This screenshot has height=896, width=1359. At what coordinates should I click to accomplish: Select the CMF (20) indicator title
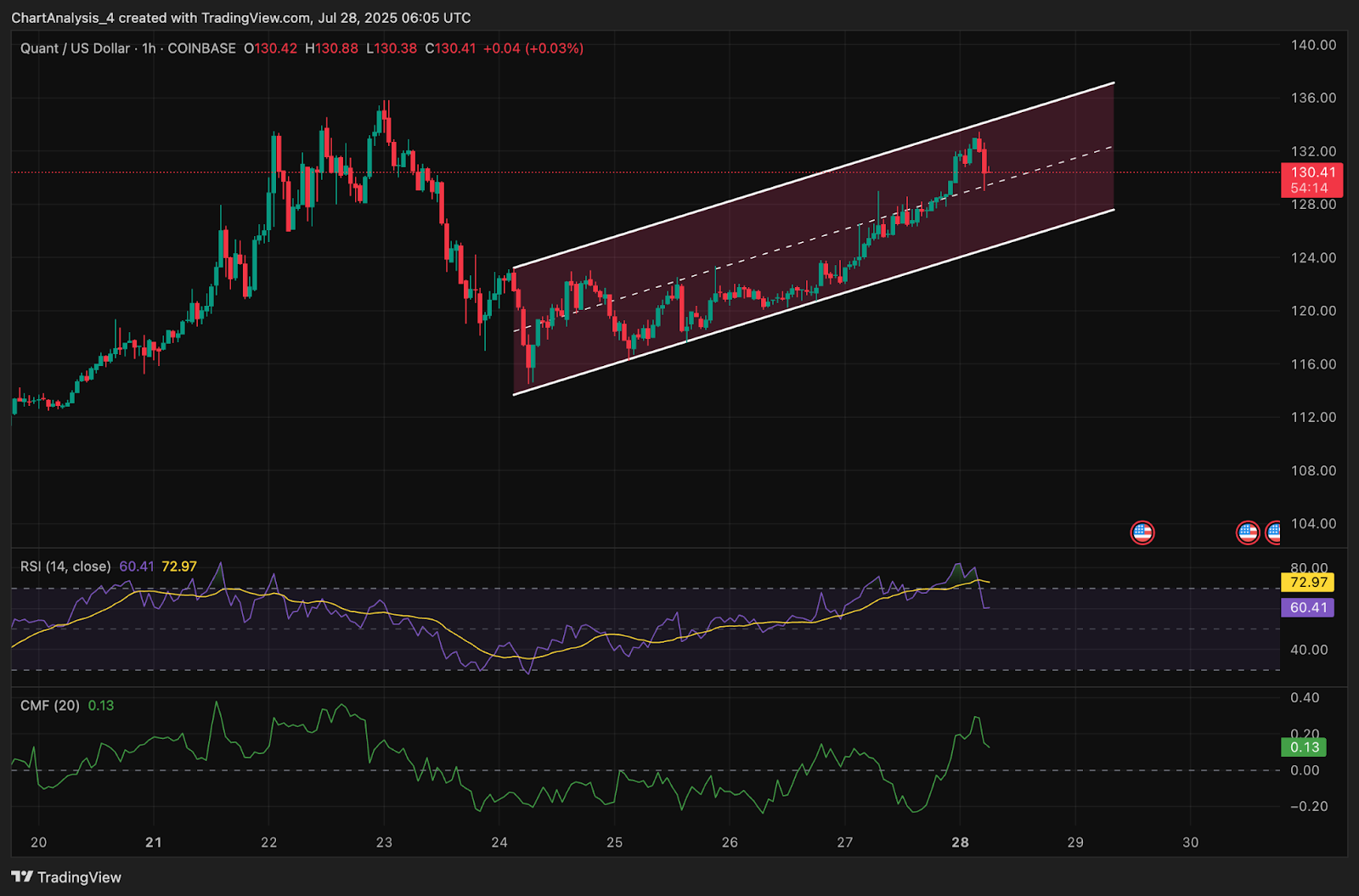50,706
